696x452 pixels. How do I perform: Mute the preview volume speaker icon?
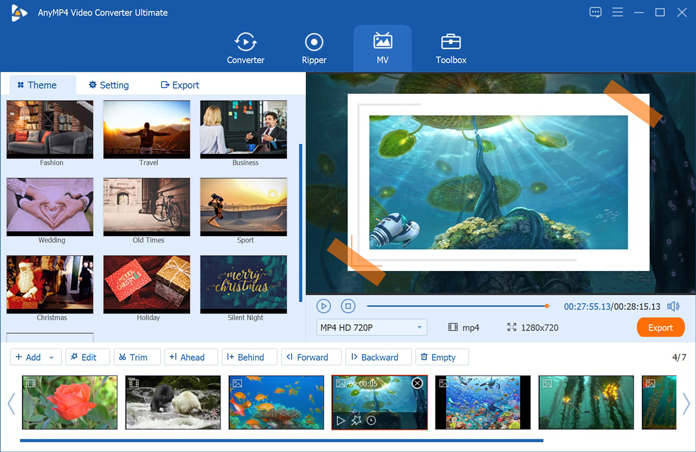click(673, 306)
